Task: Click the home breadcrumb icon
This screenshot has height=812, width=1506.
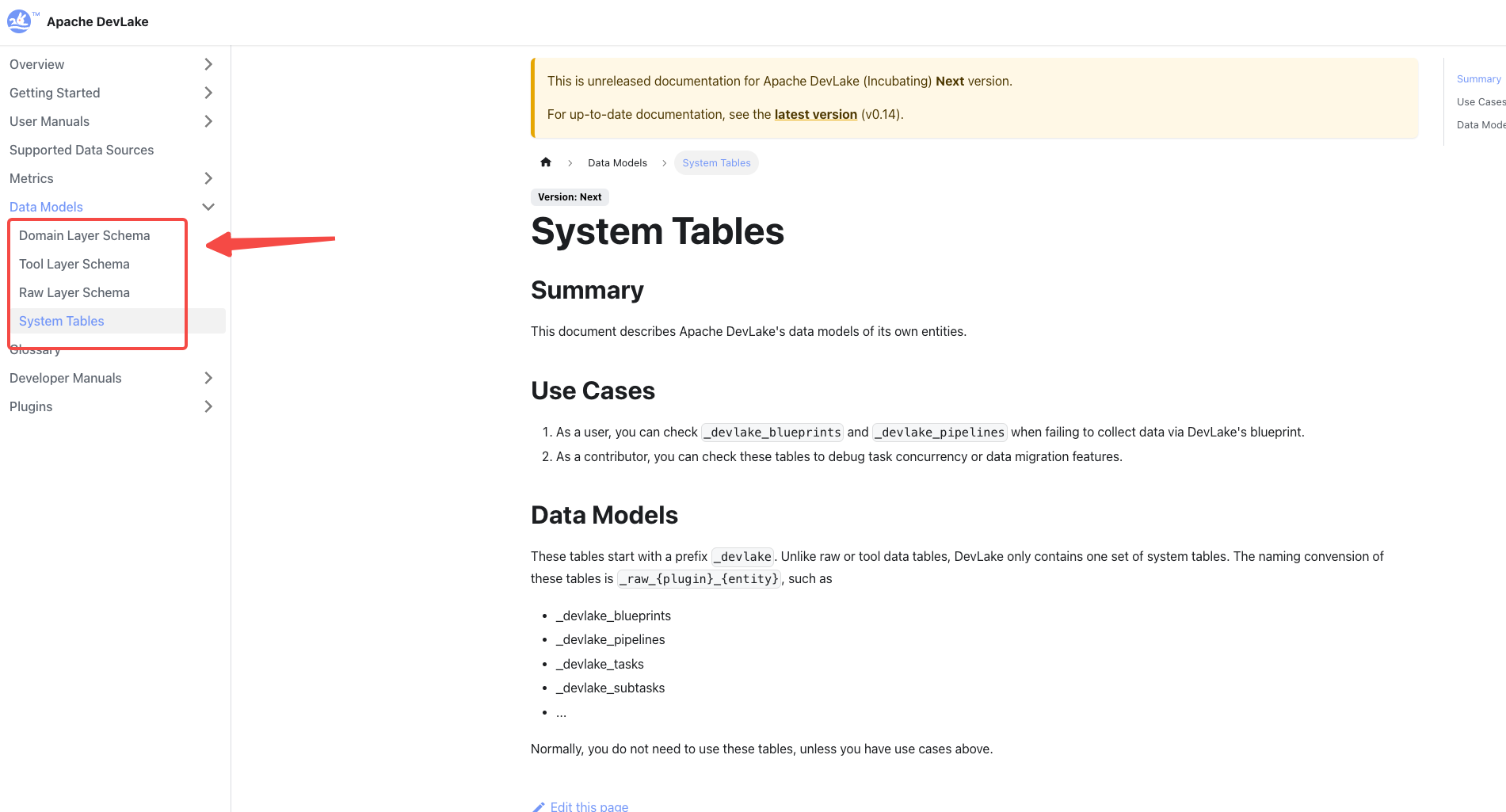Action: [x=546, y=162]
